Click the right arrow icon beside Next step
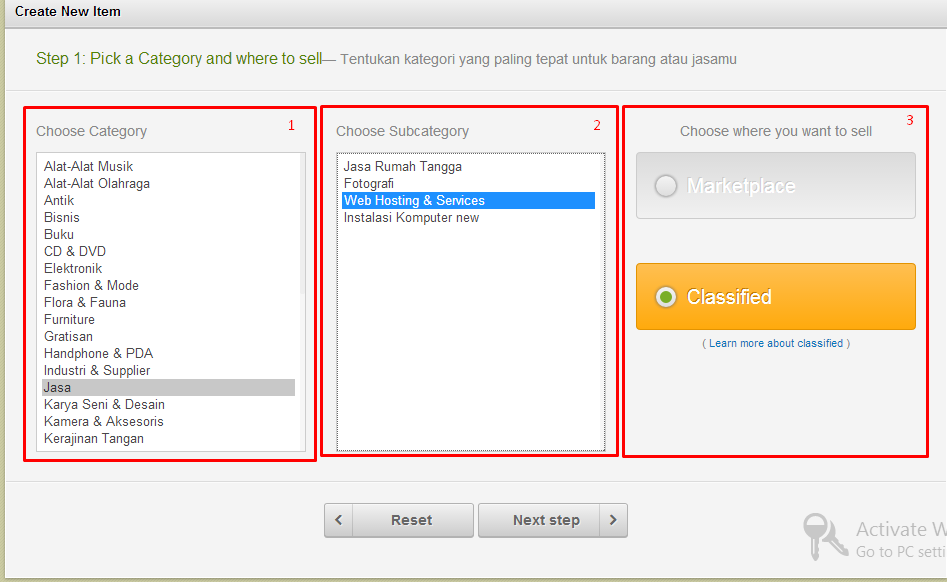947x582 pixels. [x=613, y=520]
